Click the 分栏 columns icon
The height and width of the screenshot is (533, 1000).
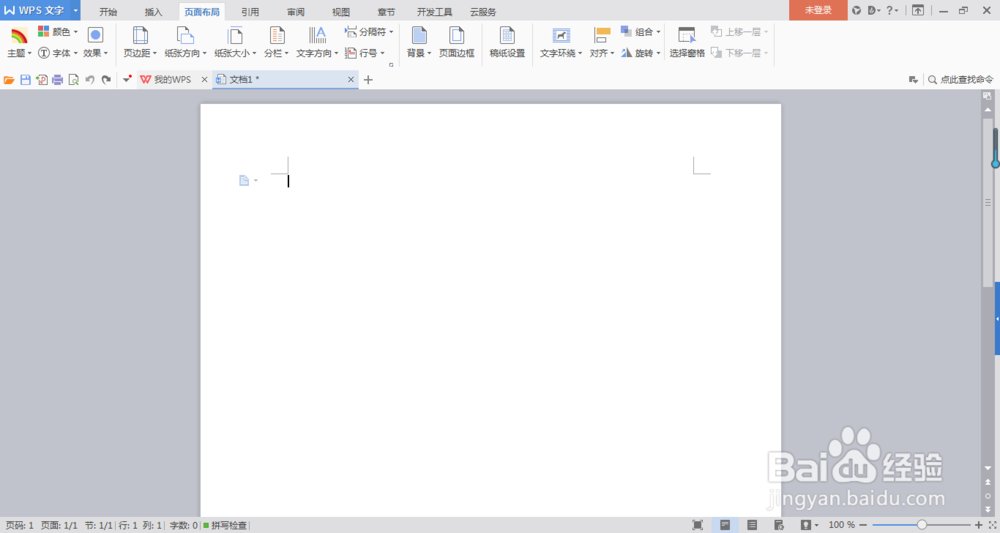point(277,35)
